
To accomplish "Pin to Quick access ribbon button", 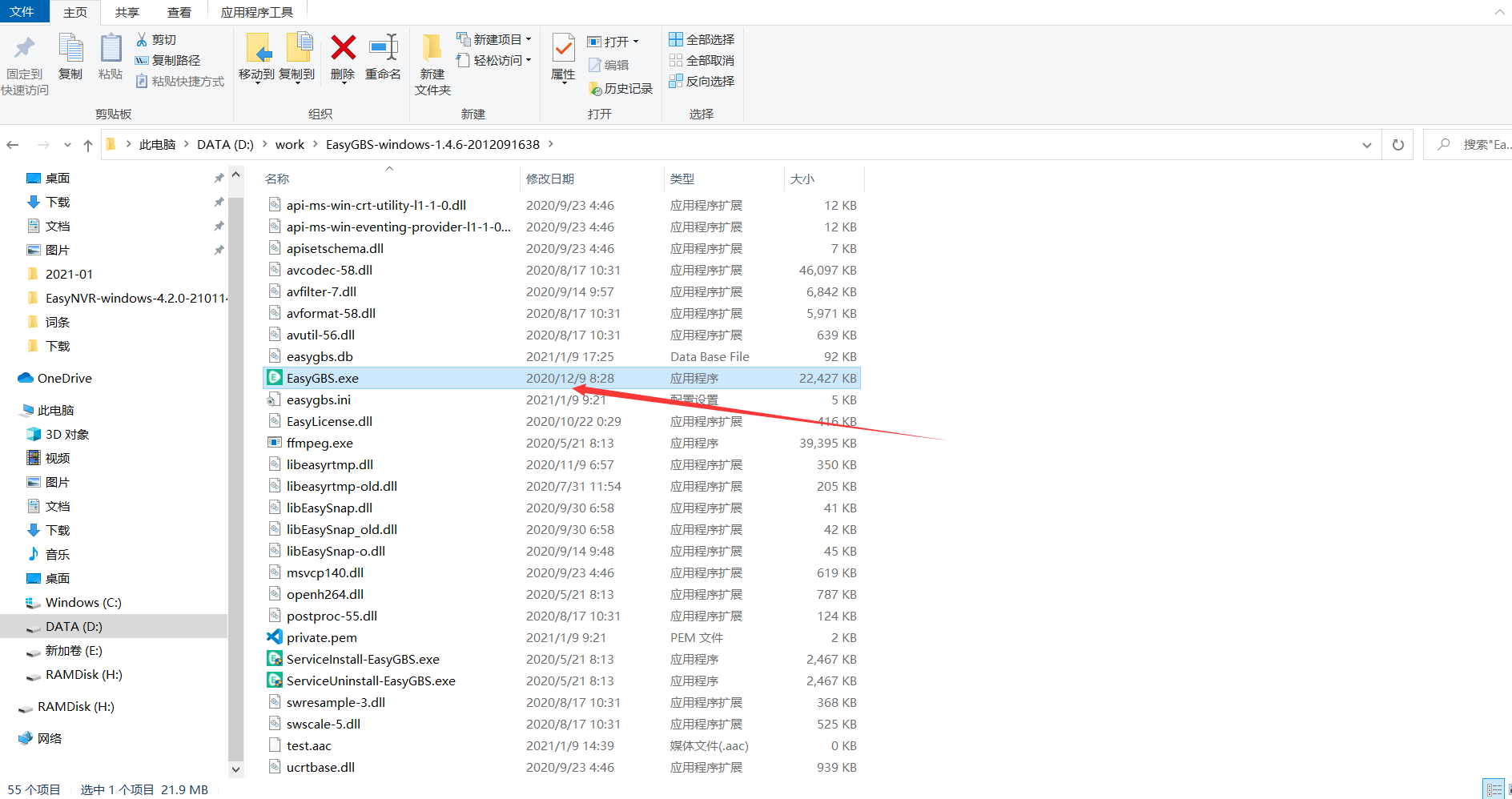I will tap(25, 66).
